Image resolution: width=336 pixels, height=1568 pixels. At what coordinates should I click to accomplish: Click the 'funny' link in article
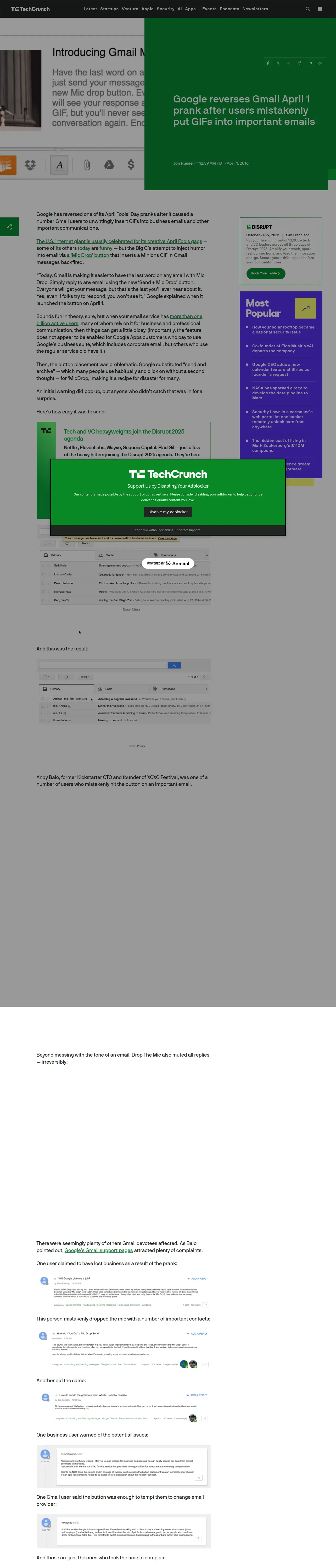[105, 248]
